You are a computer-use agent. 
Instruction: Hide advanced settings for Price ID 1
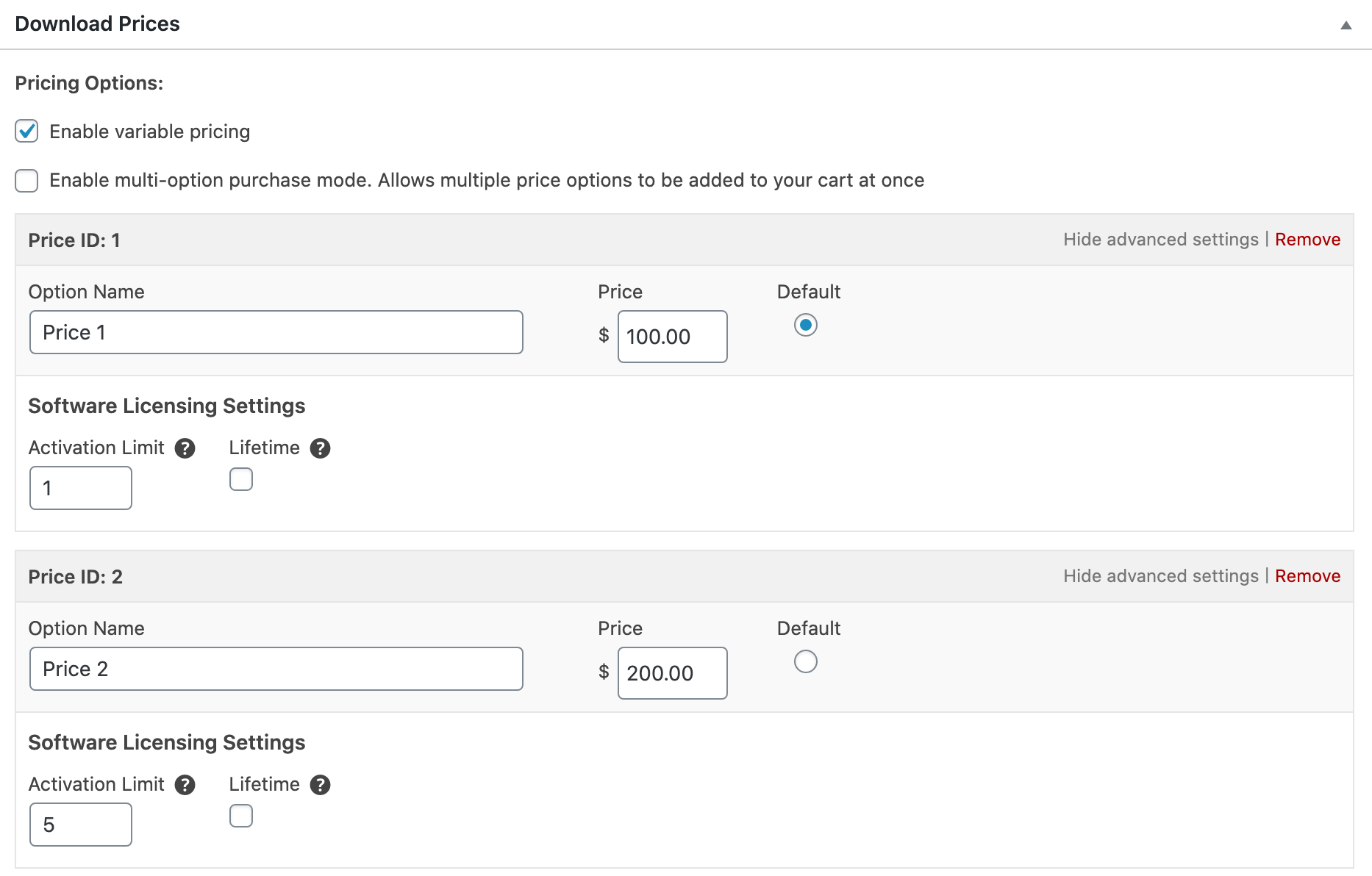pyautogui.click(x=1160, y=240)
